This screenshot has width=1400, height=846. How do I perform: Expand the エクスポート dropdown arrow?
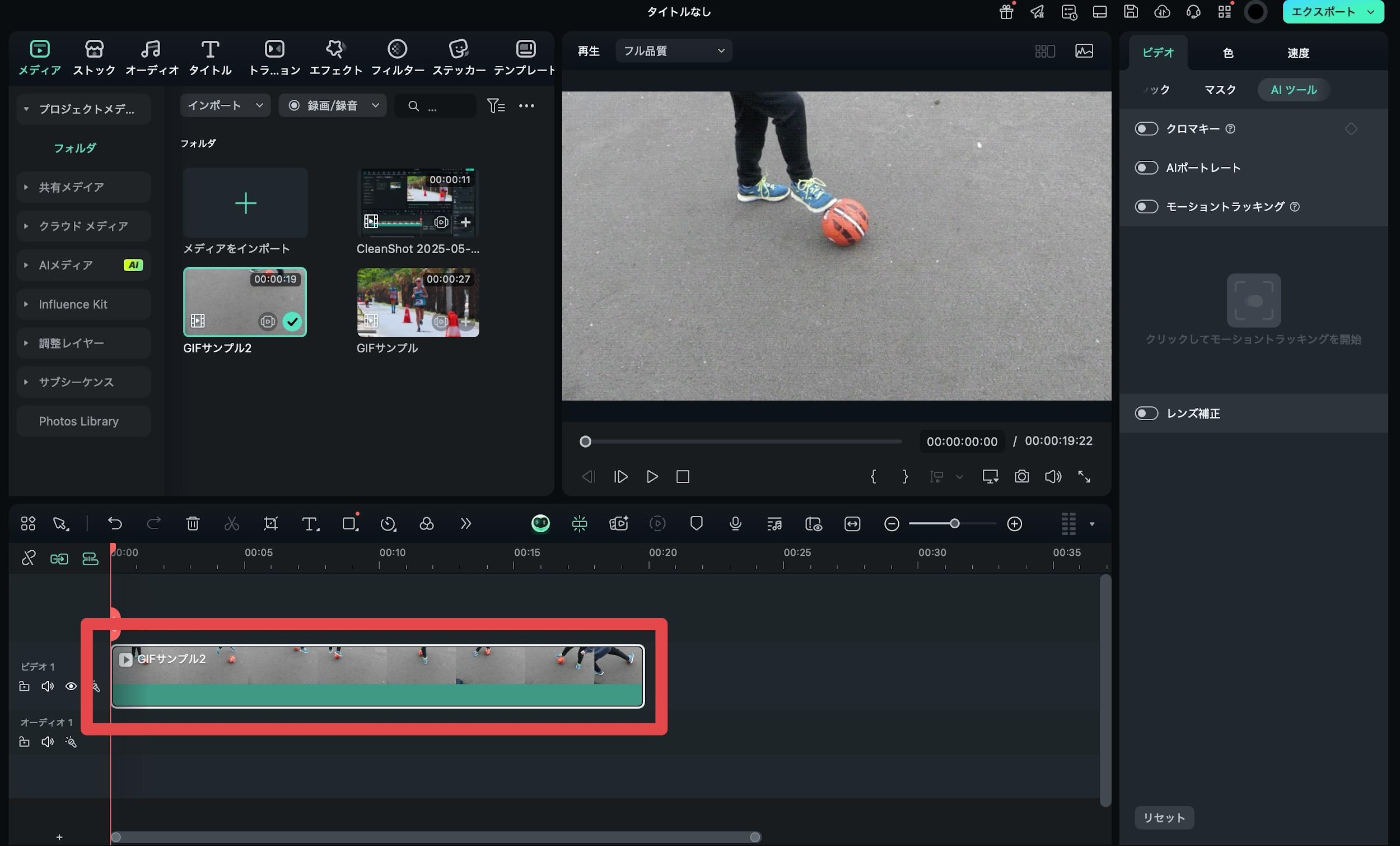point(1370,12)
